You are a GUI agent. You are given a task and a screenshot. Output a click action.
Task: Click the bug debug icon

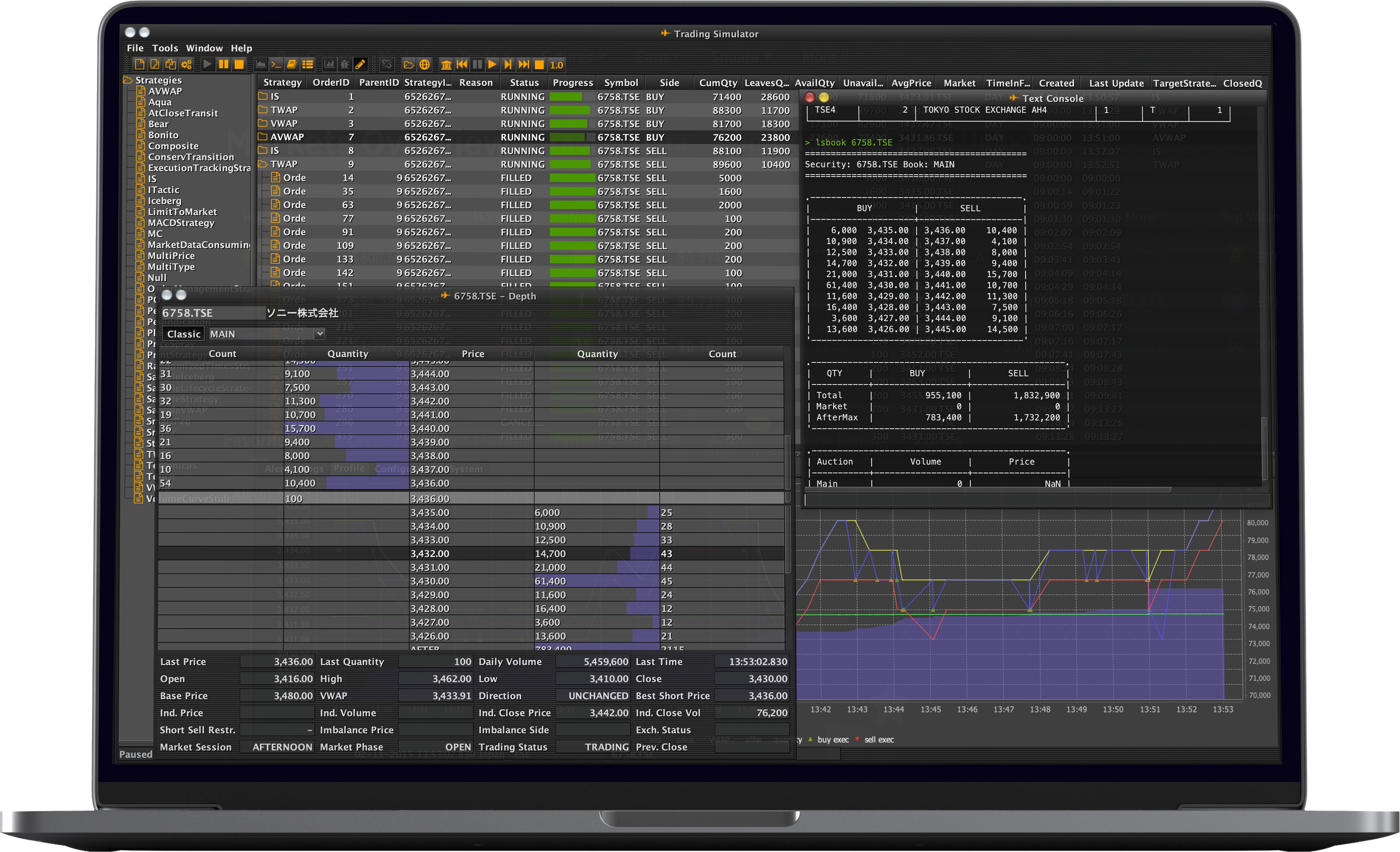click(344, 64)
